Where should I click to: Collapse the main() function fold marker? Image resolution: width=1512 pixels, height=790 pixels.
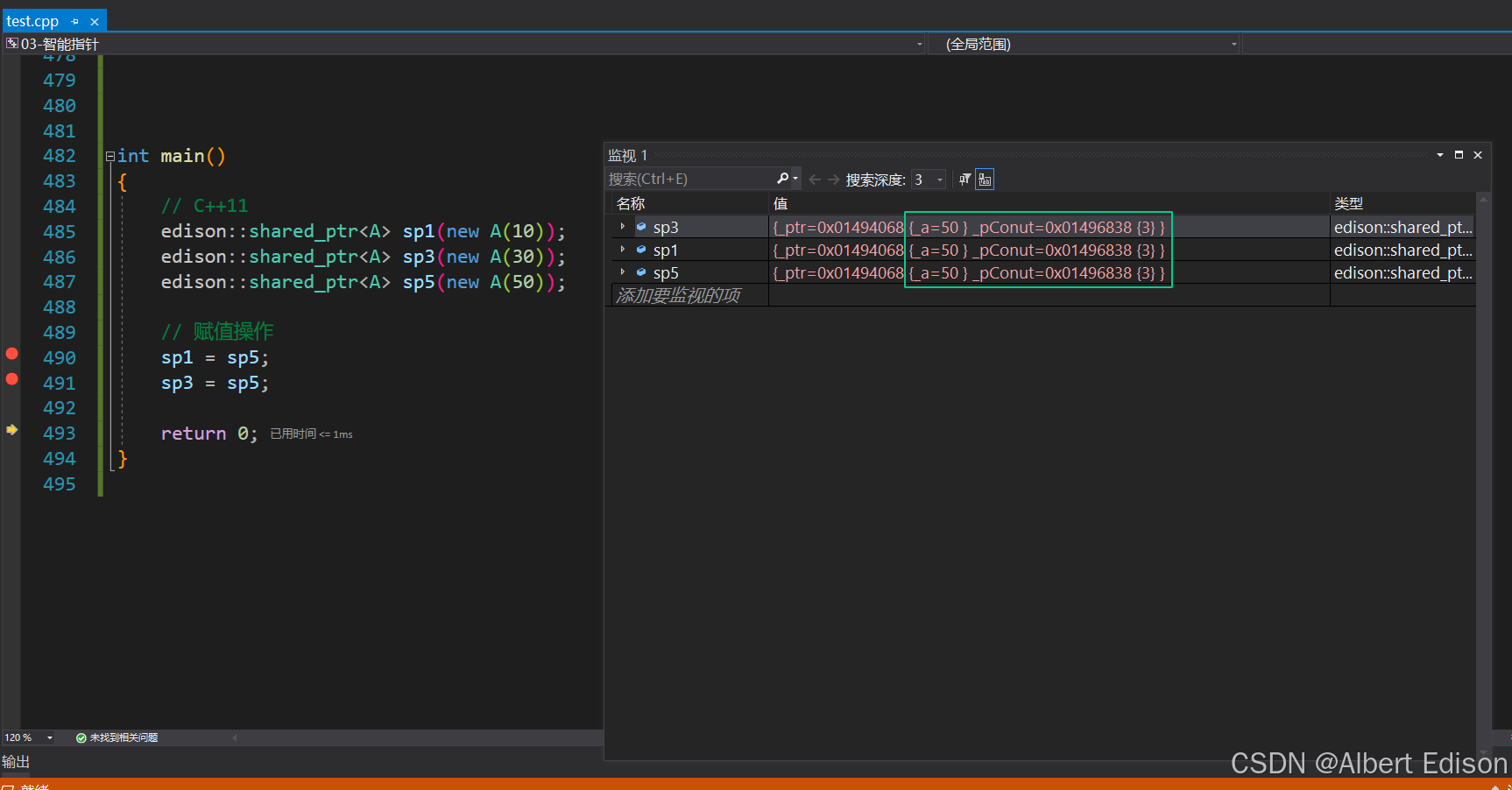point(110,157)
